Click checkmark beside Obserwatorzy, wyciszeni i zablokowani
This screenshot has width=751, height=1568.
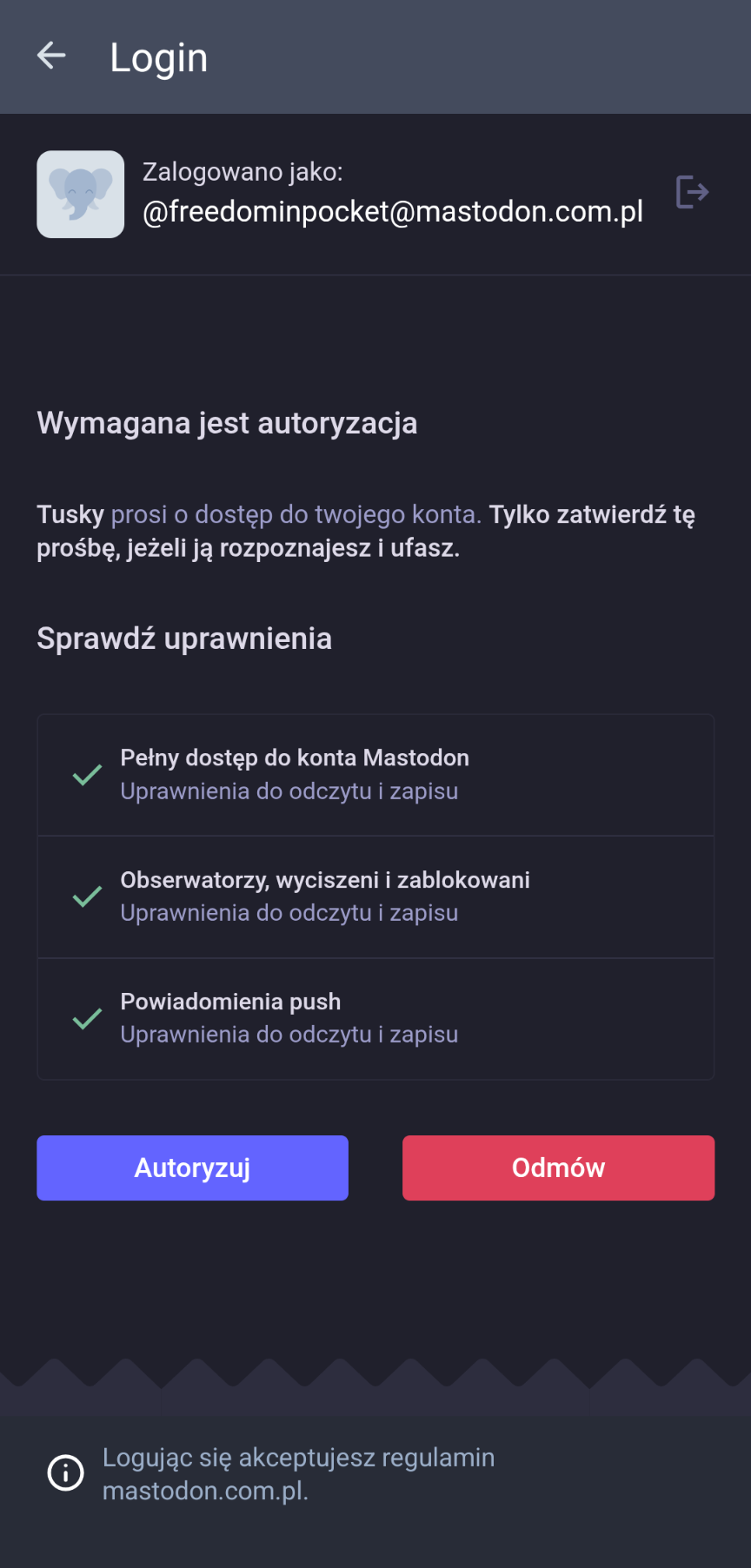click(87, 896)
